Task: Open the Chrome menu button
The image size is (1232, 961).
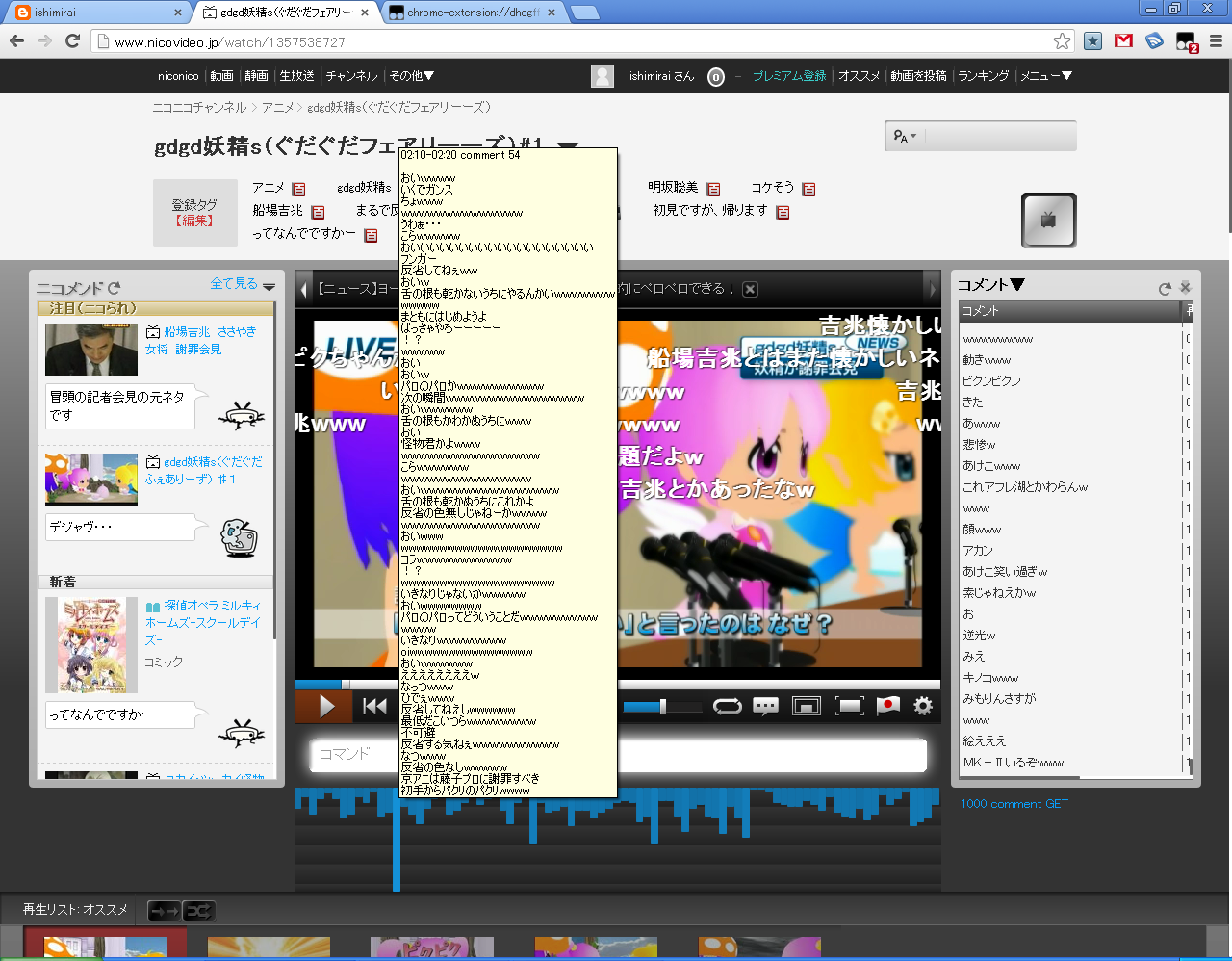Action: pos(1216,40)
